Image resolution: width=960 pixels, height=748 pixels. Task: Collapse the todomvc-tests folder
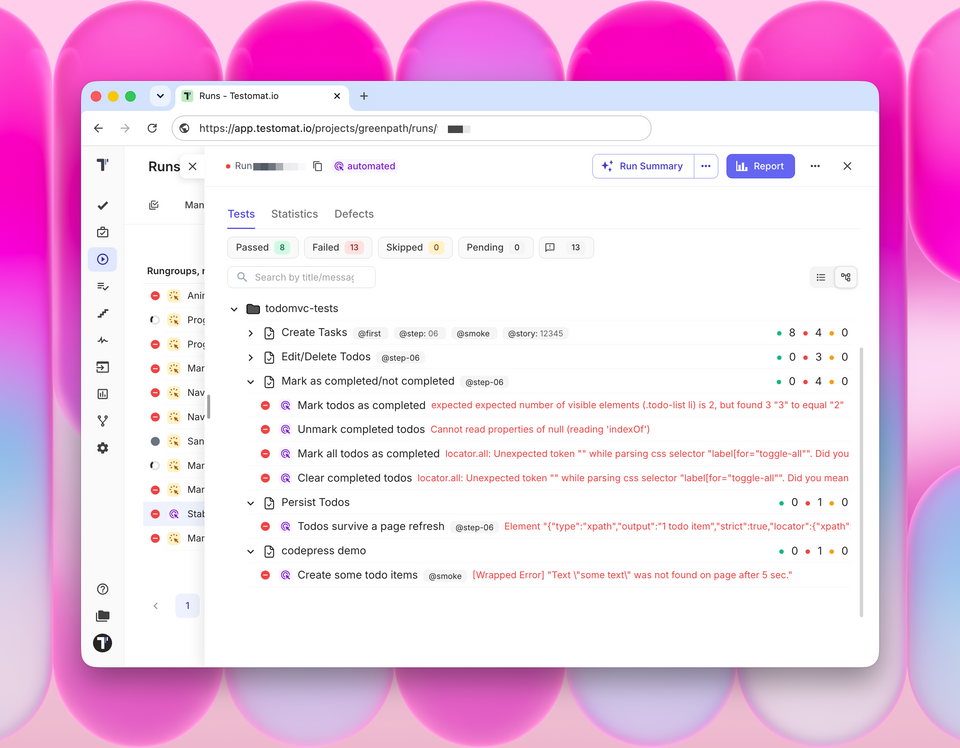click(234, 309)
